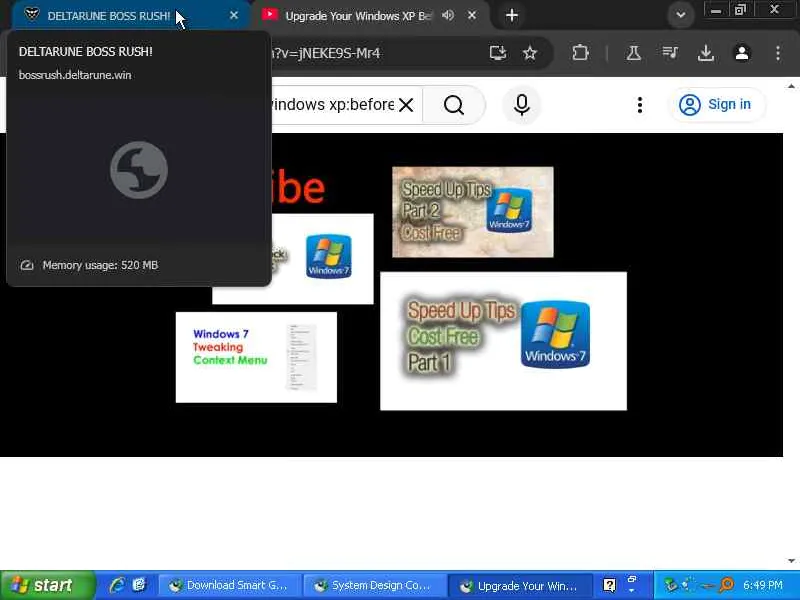The width and height of the screenshot is (800, 600).
Task: Click the install app icon in address bar
Action: 498,53
